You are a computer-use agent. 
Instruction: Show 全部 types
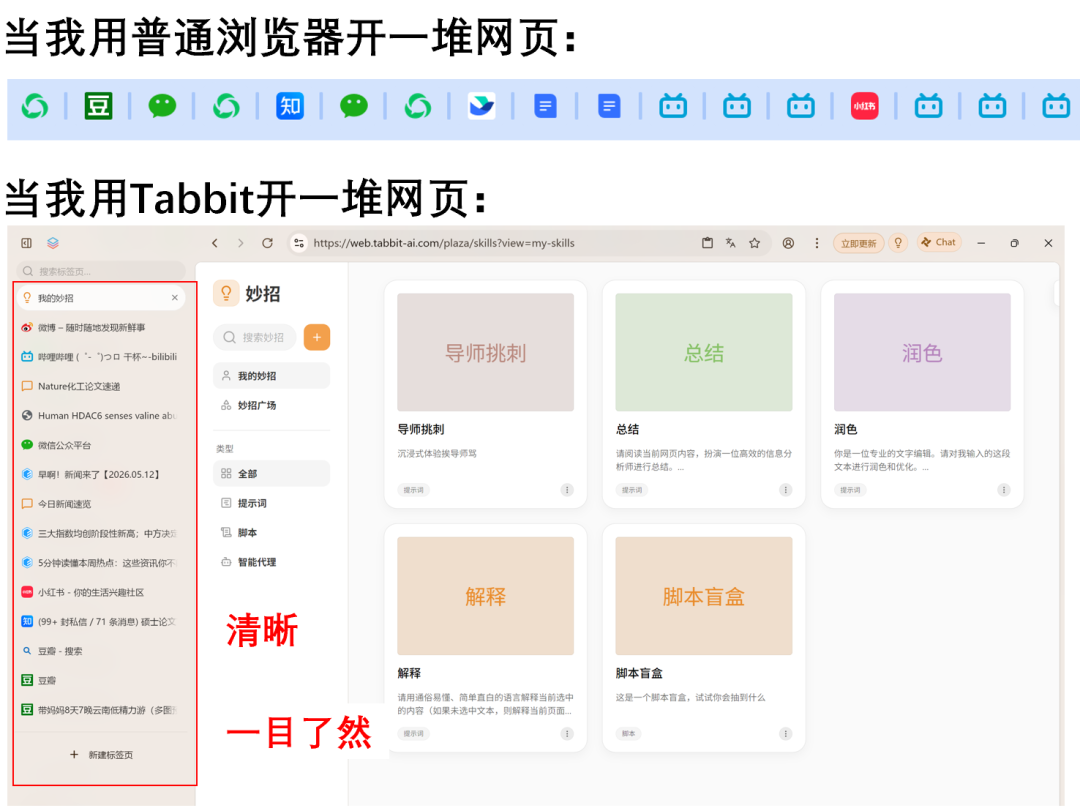pos(271,474)
